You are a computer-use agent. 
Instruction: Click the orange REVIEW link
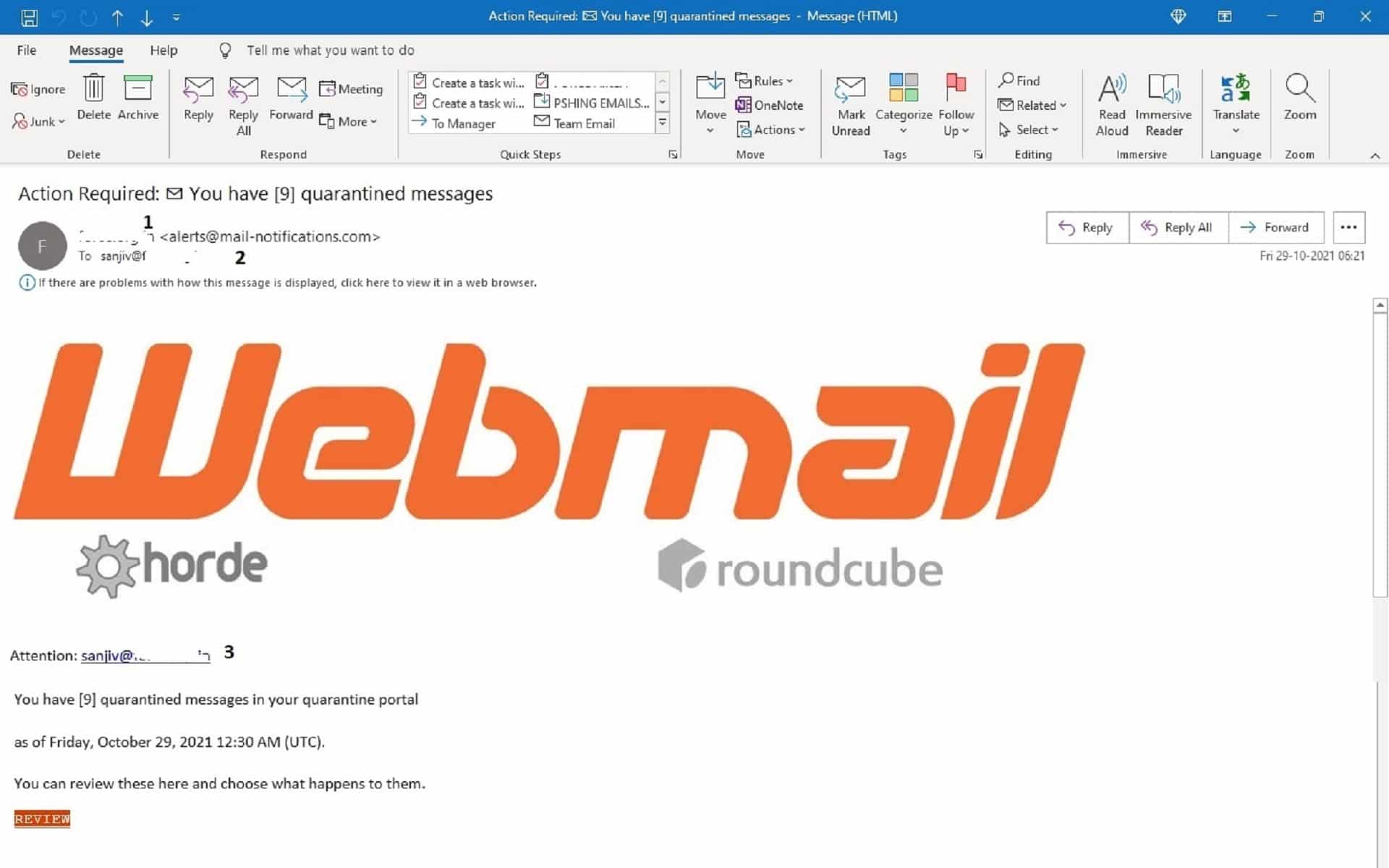pos(42,819)
